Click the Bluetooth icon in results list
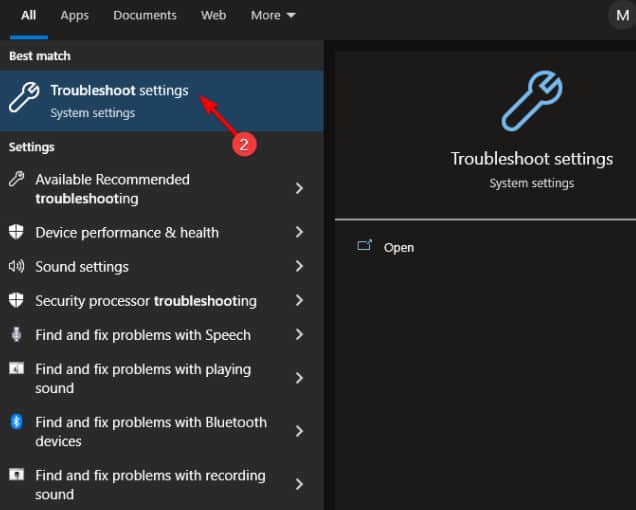The height and width of the screenshot is (510, 636). pos(16,421)
